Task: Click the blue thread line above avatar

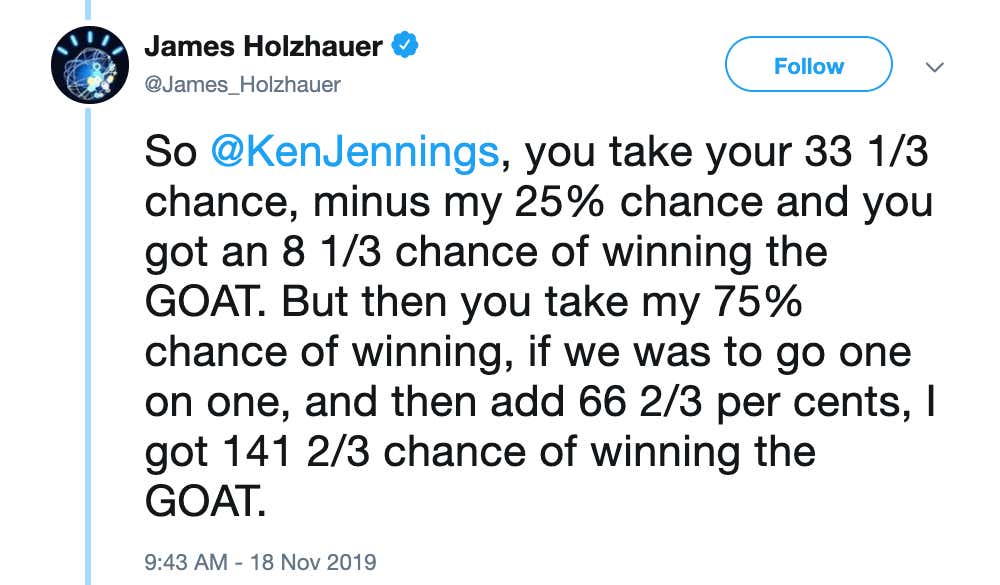Action: coord(88,11)
